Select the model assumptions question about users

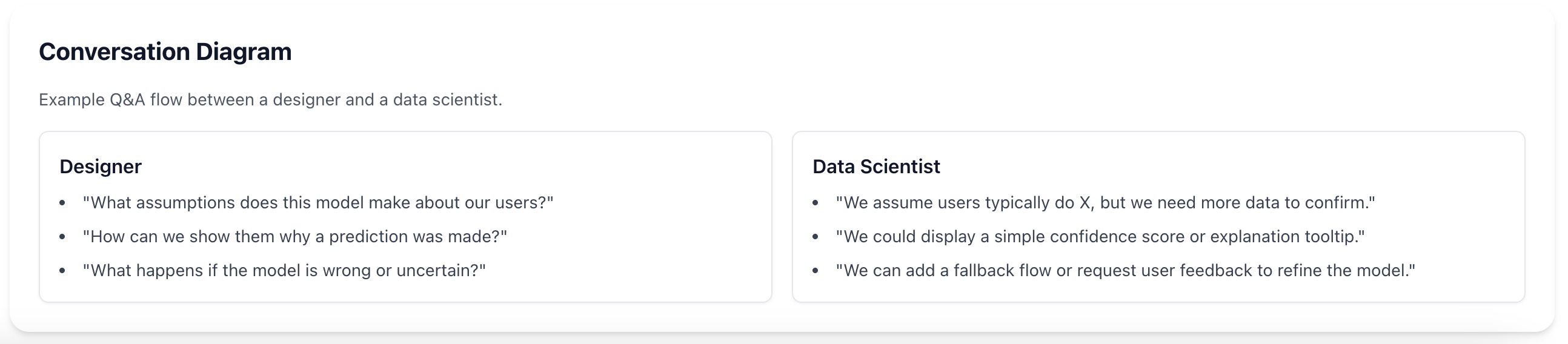coord(317,203)
